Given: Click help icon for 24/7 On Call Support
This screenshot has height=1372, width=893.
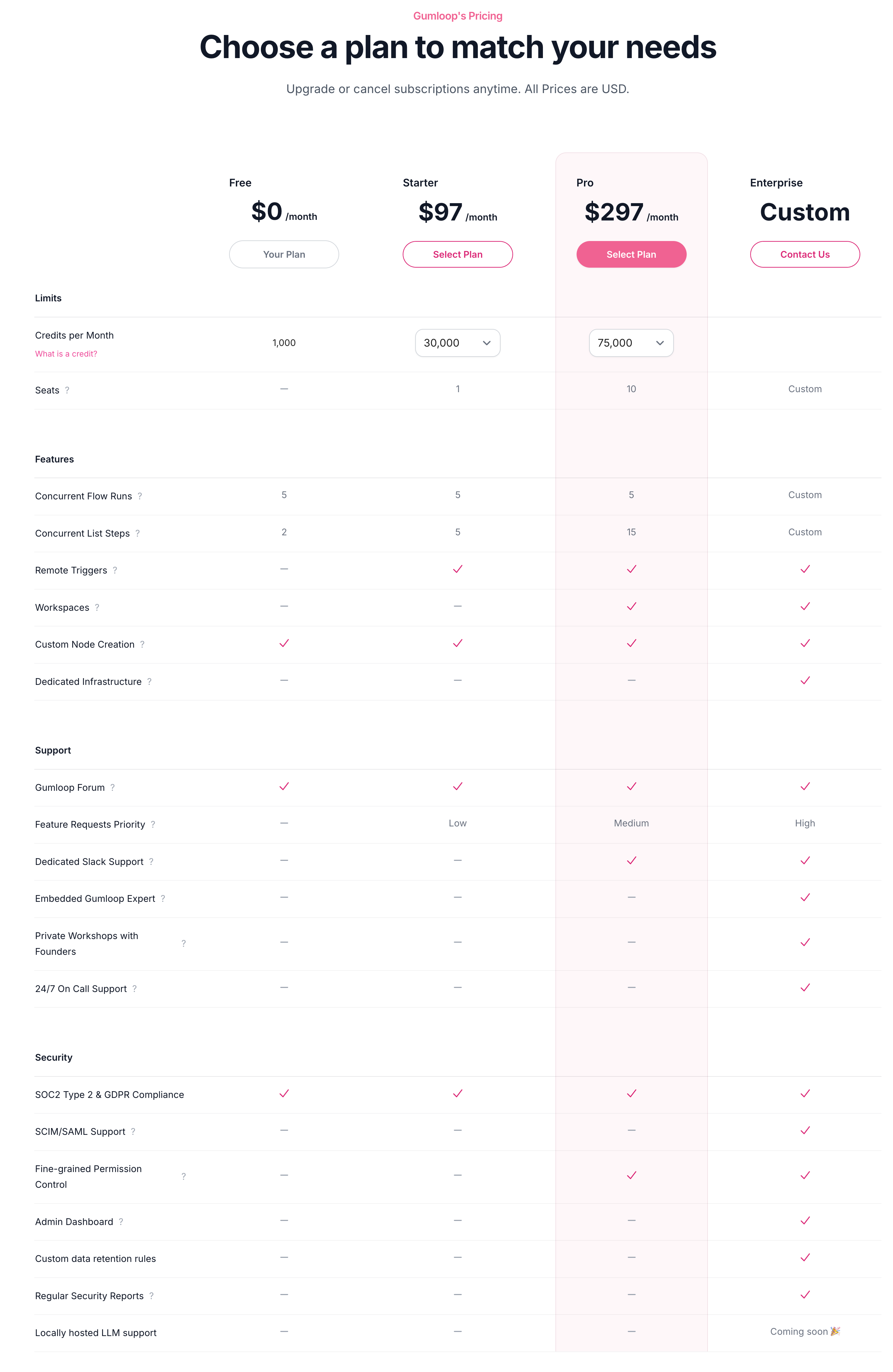Looking at the screenshot, I should (134, 989).
